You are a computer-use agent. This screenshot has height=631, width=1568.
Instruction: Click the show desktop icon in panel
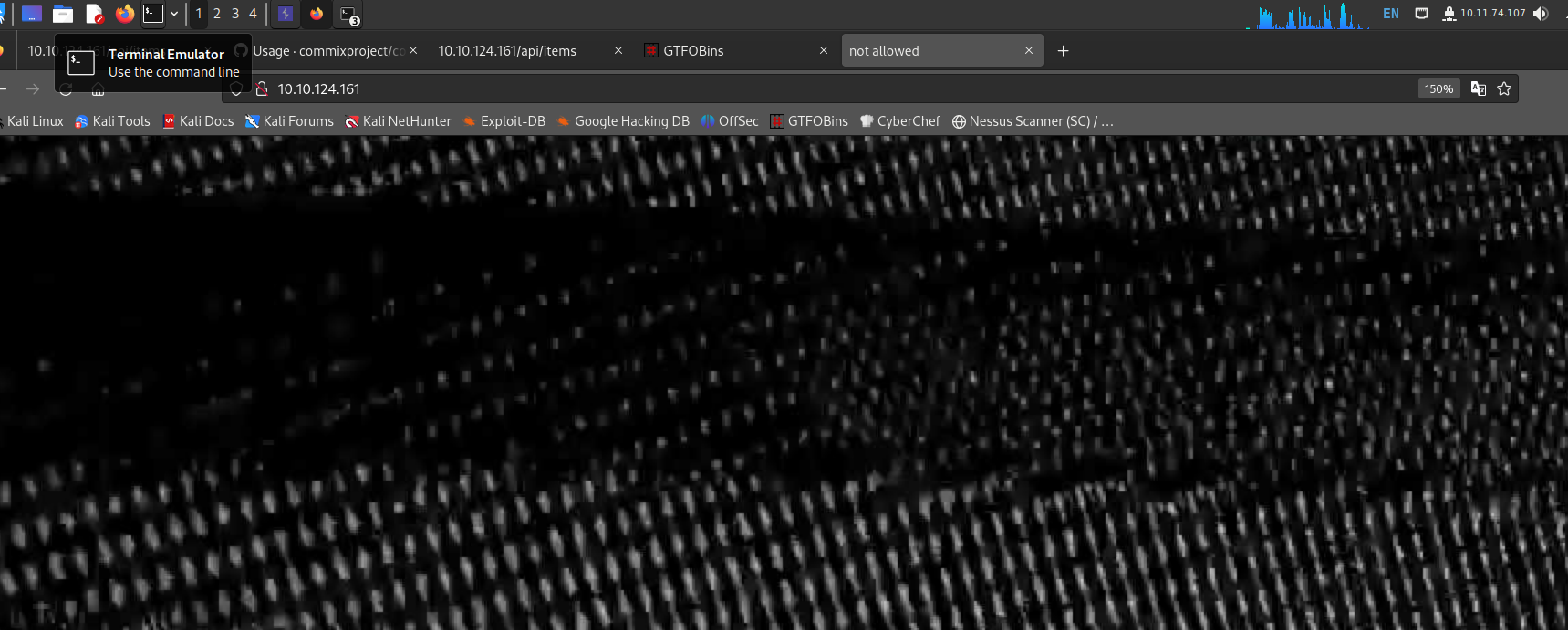[32, 14]
